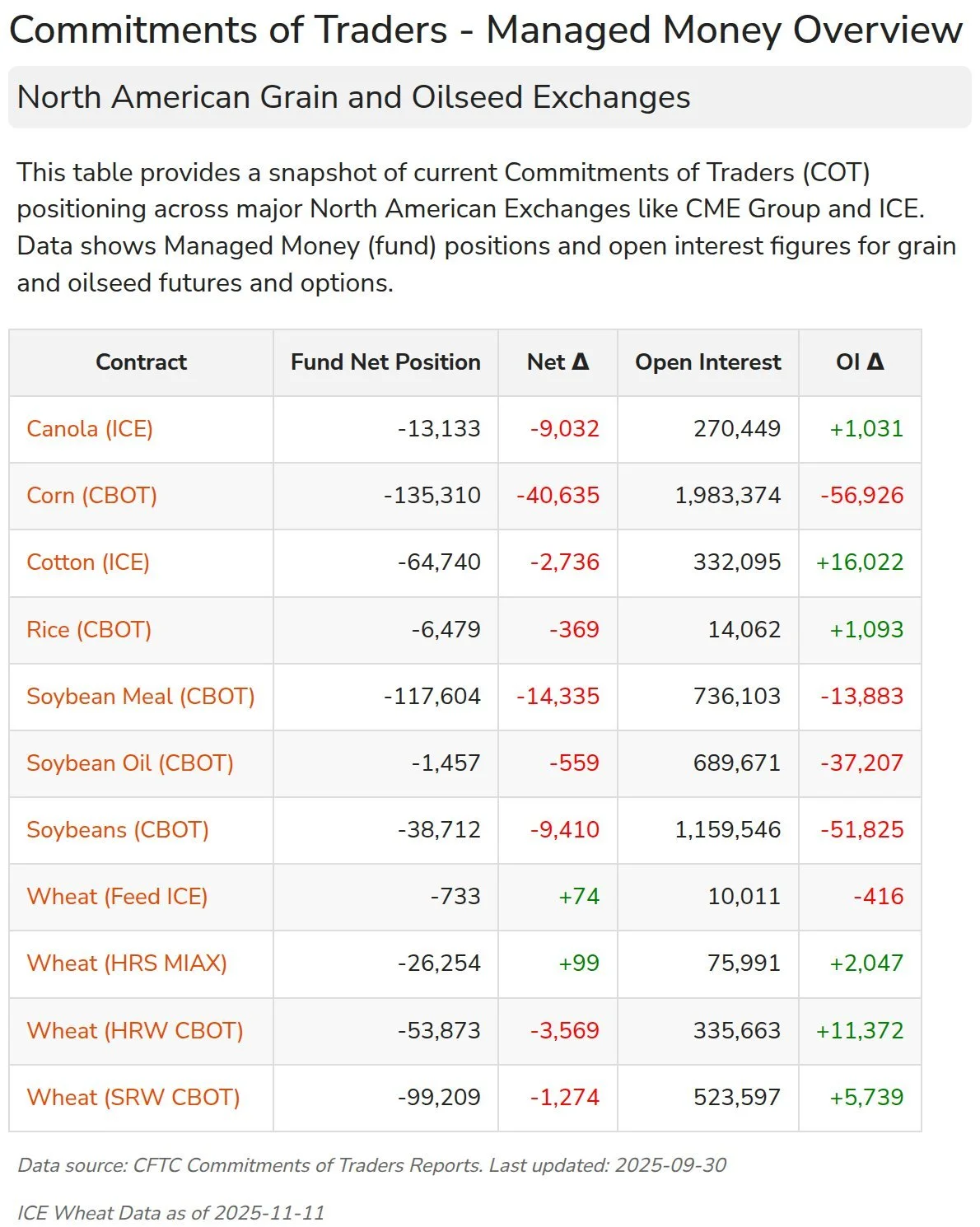Click the CFTC data source footnote

371,1165
